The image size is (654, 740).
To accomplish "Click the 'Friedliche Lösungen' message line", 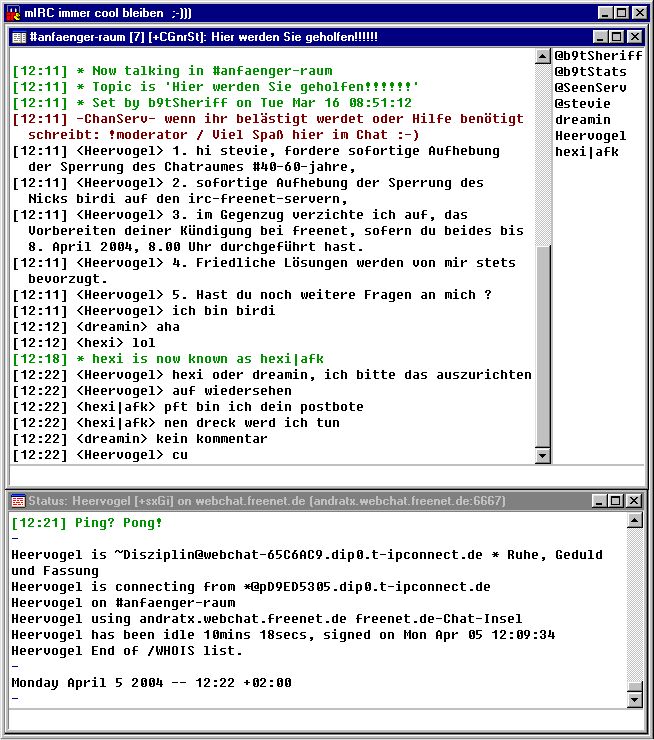I will coord(264,271).
